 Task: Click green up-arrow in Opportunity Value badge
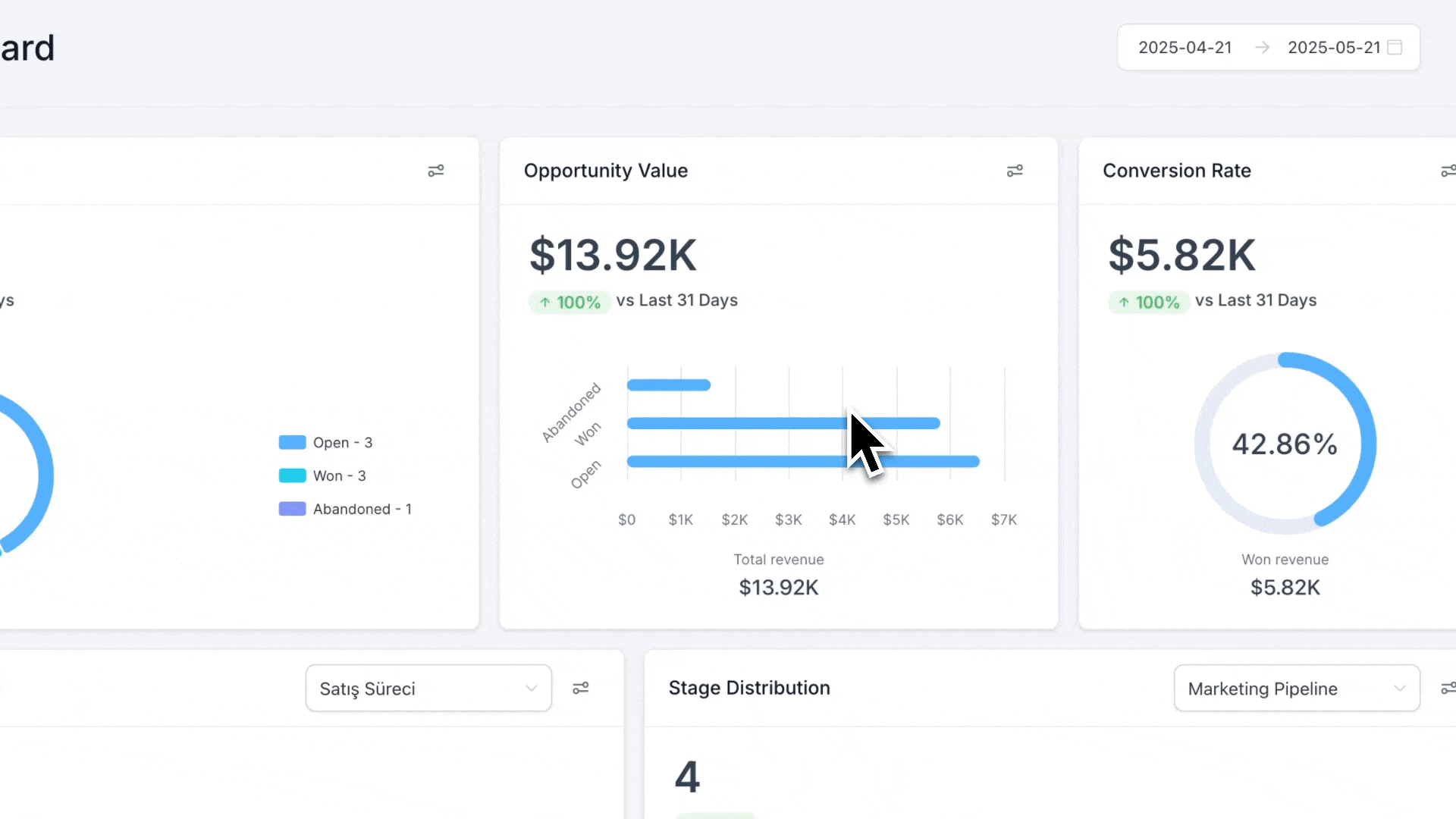544,303
